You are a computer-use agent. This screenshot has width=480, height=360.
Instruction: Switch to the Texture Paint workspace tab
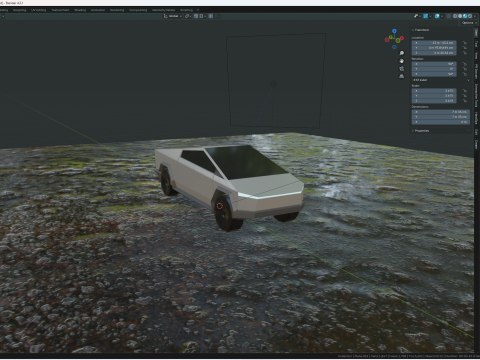[x=60, y=10]
